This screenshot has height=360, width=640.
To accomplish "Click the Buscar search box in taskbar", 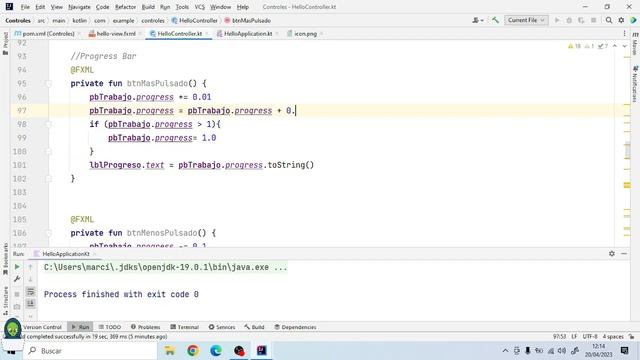I will tap(90, 351).
